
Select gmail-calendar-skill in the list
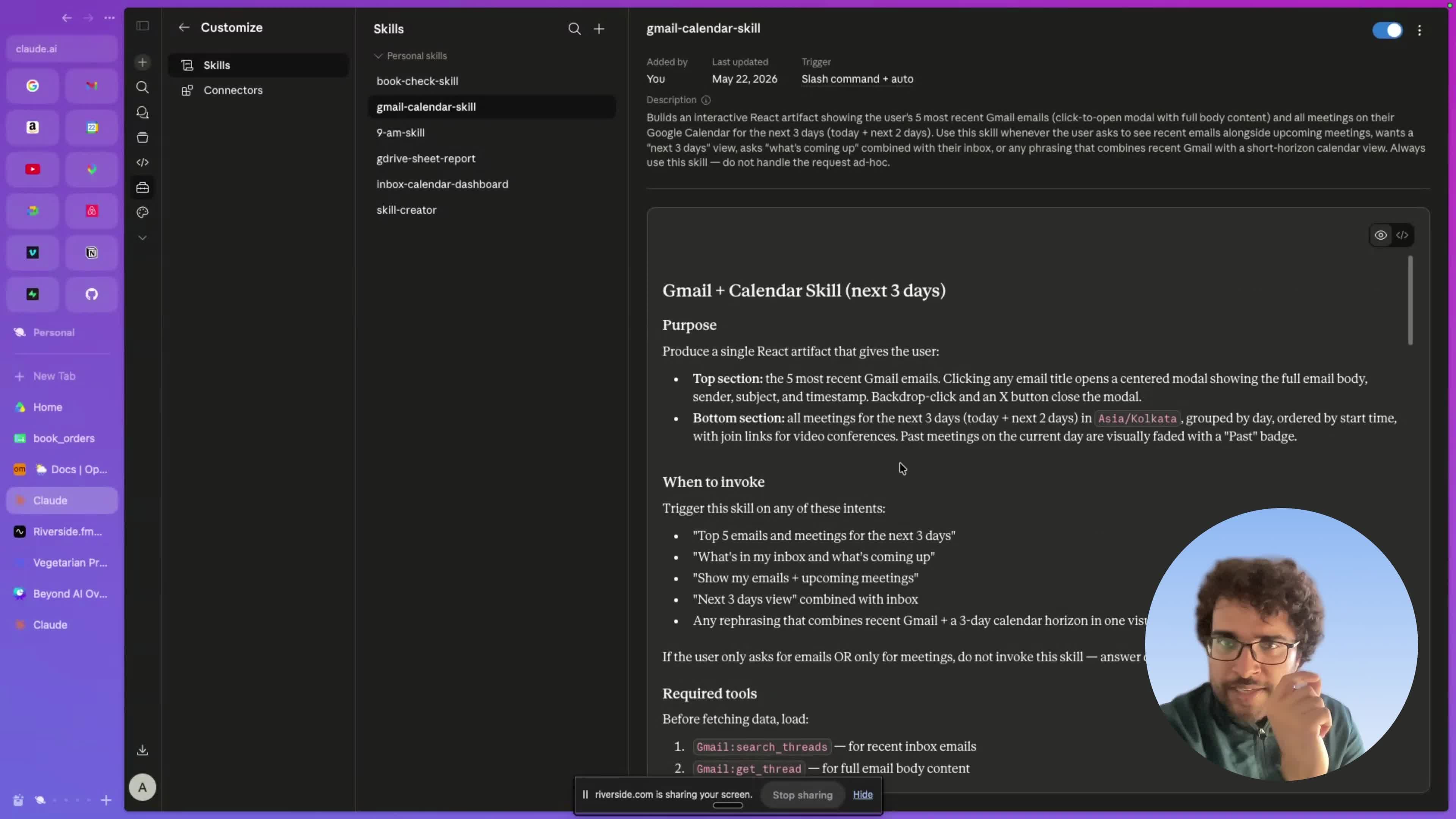pyautogui.click(x=492, y=107)
